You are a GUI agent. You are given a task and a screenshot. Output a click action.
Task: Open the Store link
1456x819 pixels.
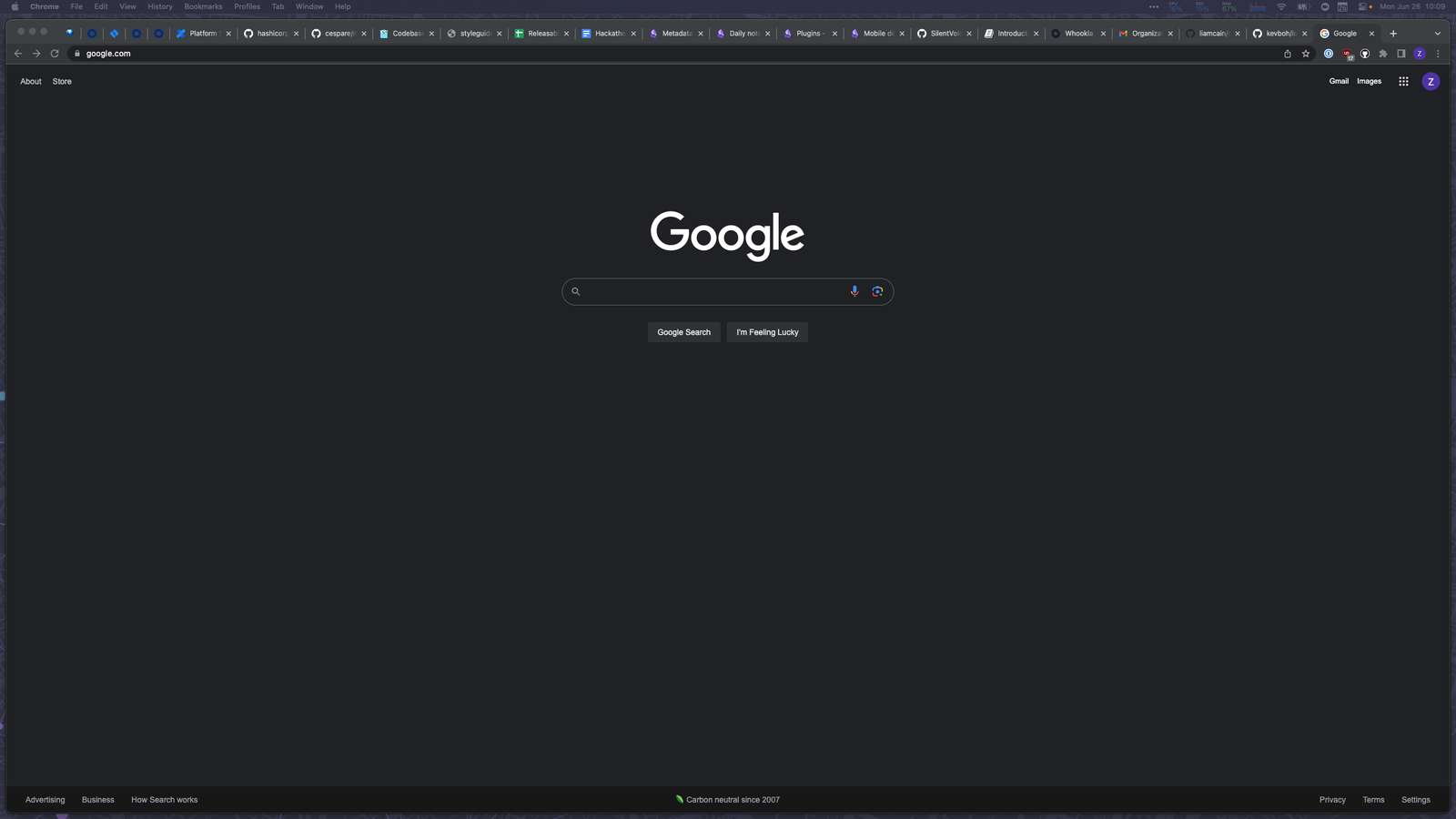(62, 81)
